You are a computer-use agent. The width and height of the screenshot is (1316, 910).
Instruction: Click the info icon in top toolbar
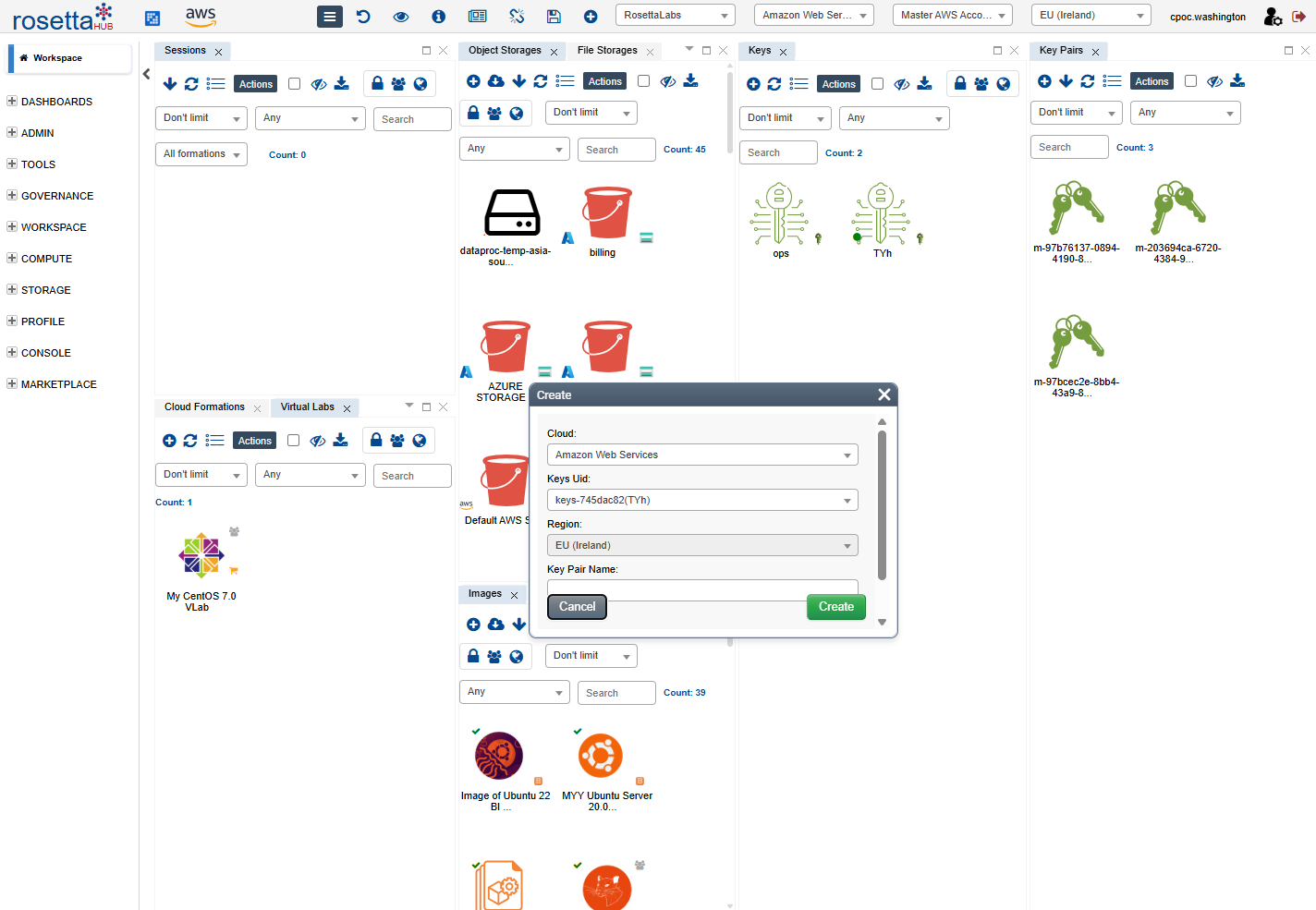tap(439, 17)
